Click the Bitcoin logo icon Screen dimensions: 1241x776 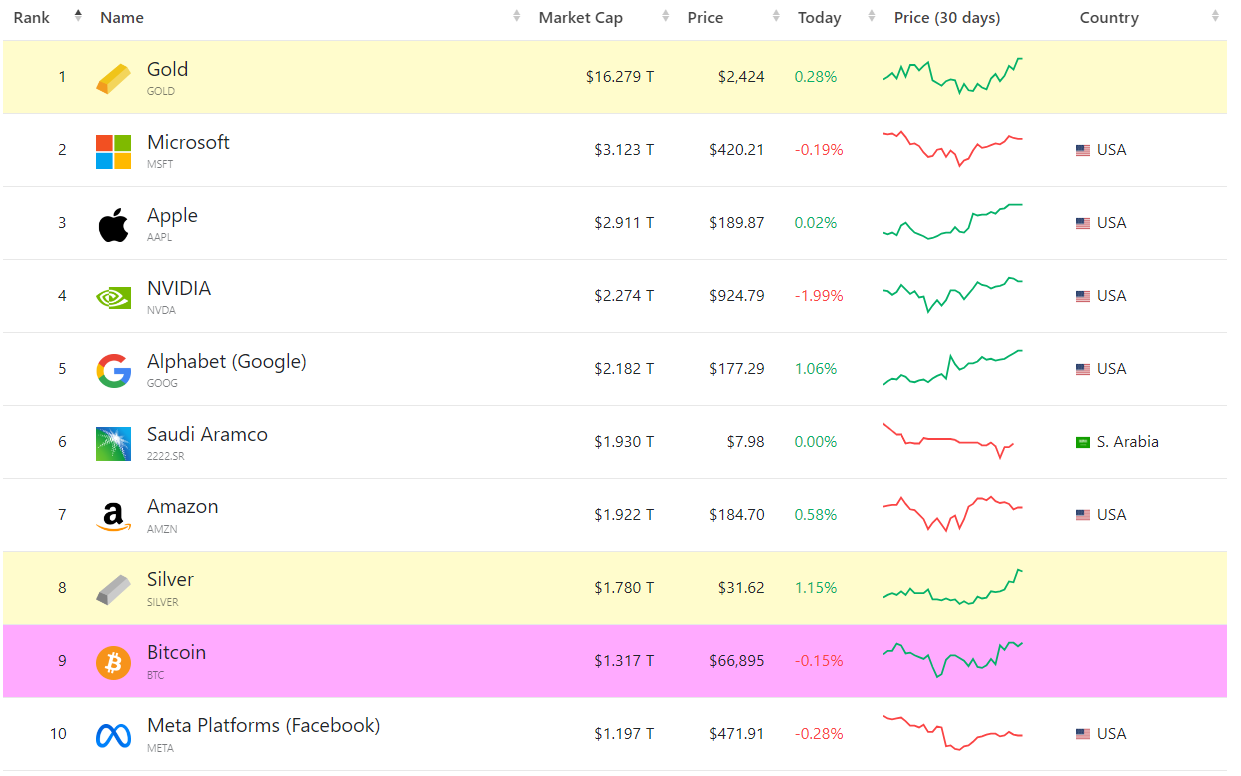click(113, 662)
